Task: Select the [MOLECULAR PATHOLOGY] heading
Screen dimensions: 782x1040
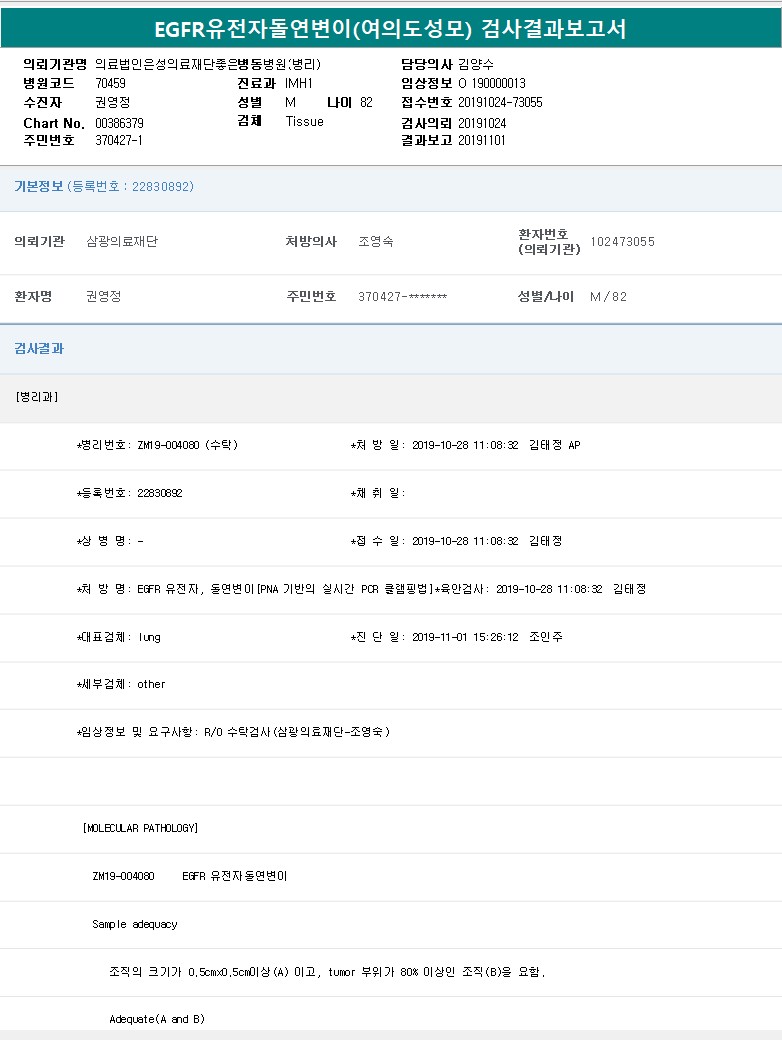Action: click(x=141, y=828)
